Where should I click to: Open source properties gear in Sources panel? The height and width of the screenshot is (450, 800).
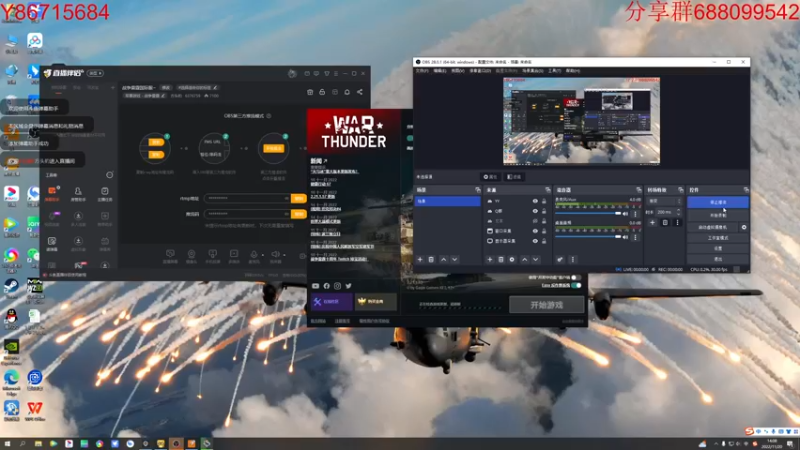point(512,260)
